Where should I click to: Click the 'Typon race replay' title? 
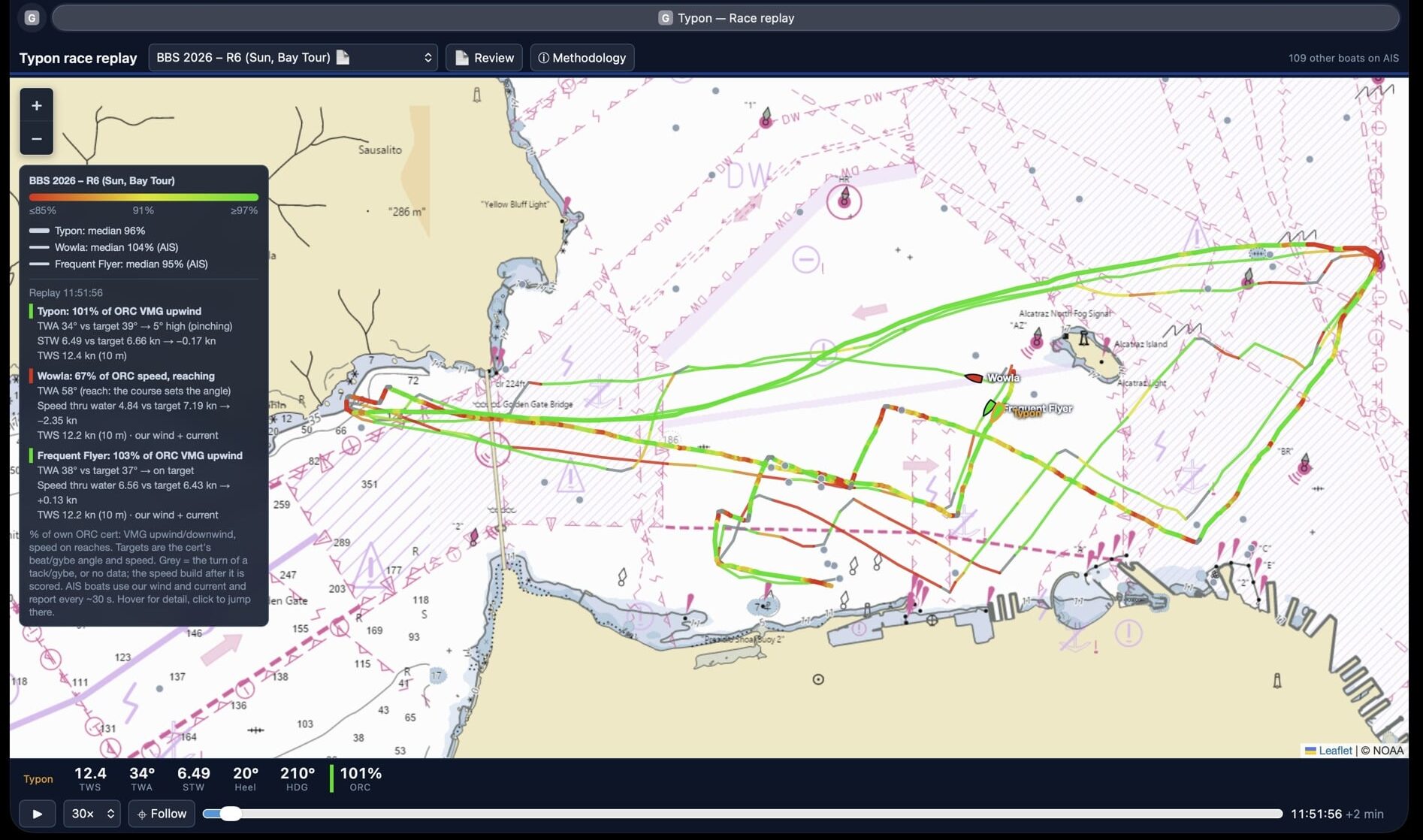coord(78,58)
